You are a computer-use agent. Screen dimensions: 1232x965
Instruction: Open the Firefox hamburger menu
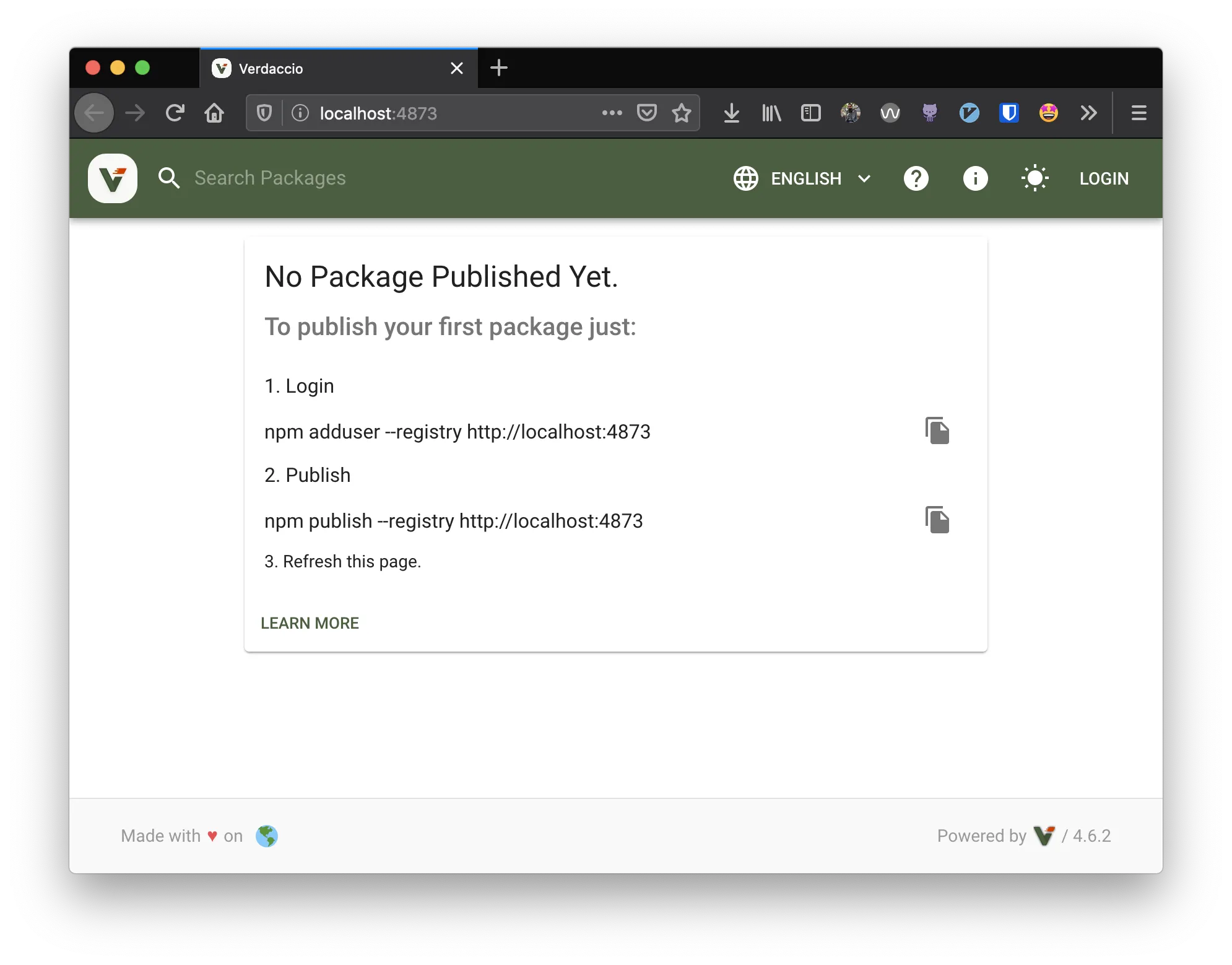coord(1139,113)
